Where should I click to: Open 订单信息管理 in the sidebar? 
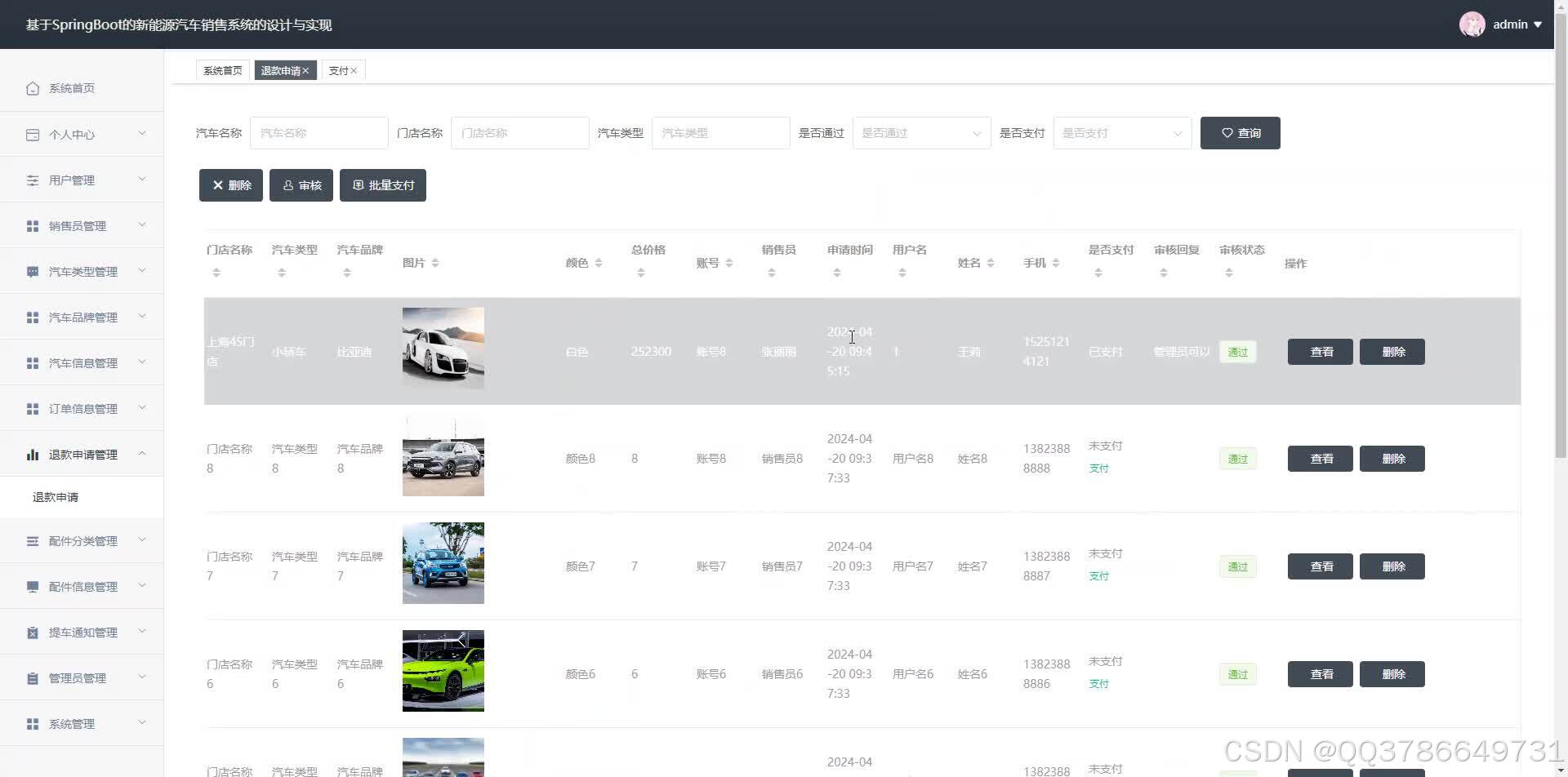click(x=82, y=409)
